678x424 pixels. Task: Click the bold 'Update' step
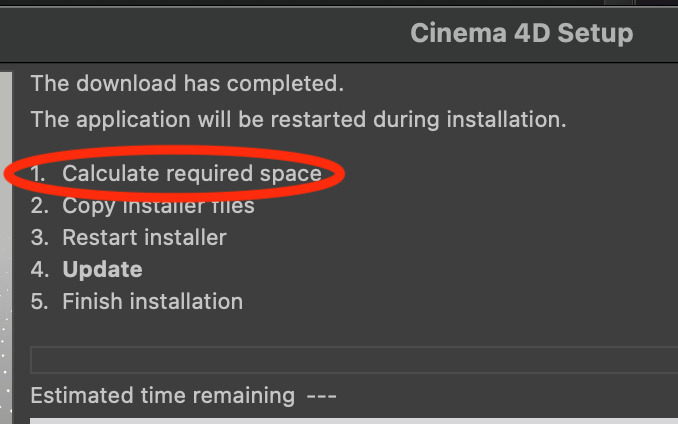click(102, 269)
